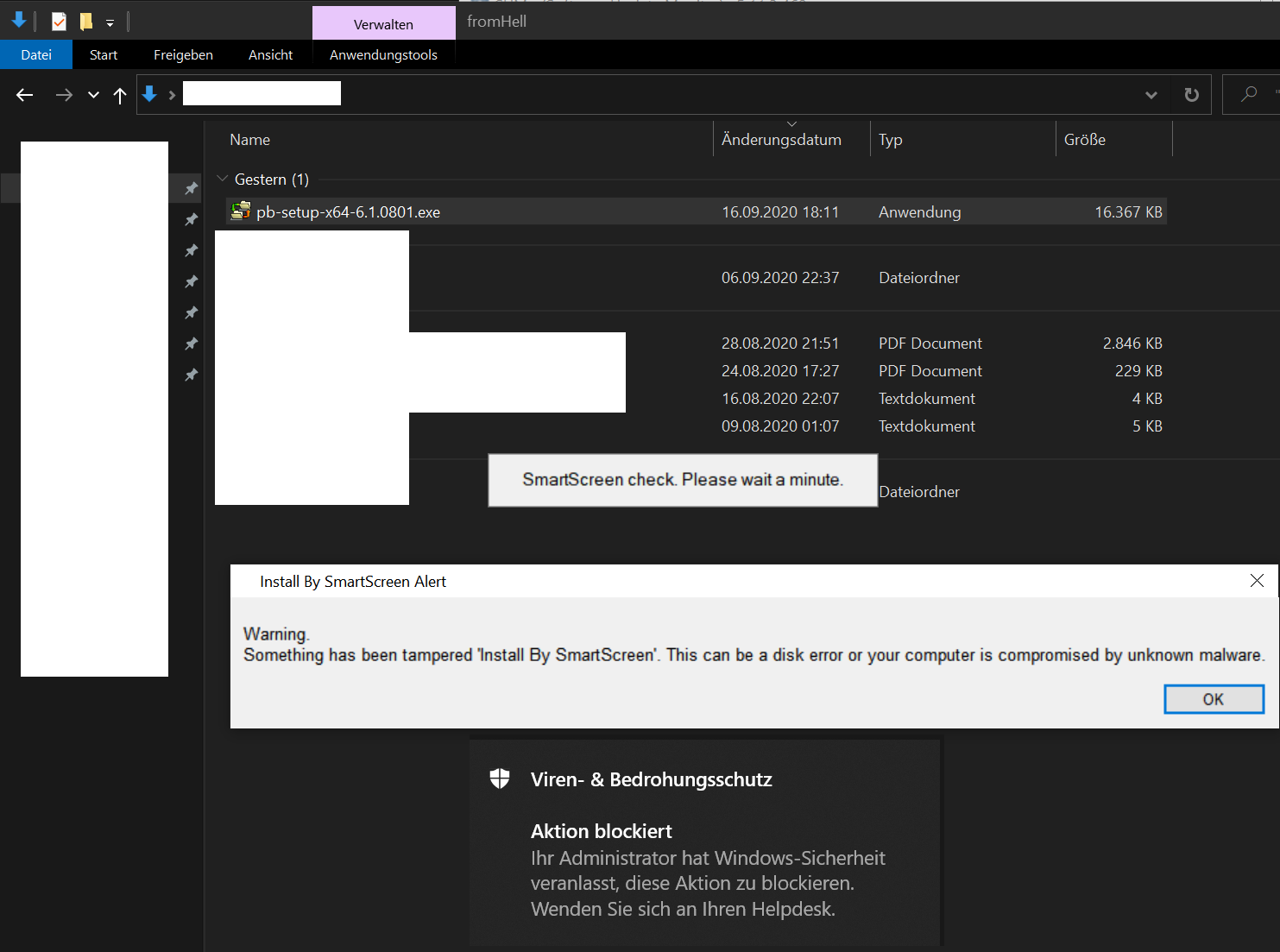Click the size value 16.367 KB
This screenshot has height=952, width=1280.
pyautogui.click(x=1128, y=212)
